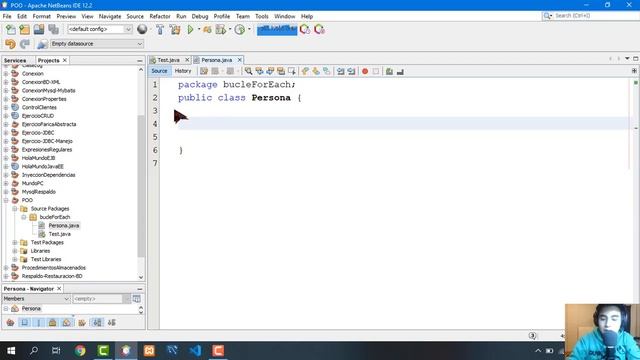640x360 pixels.
Task: Select Test.java in the project tree
Action: tap(60, 234)
